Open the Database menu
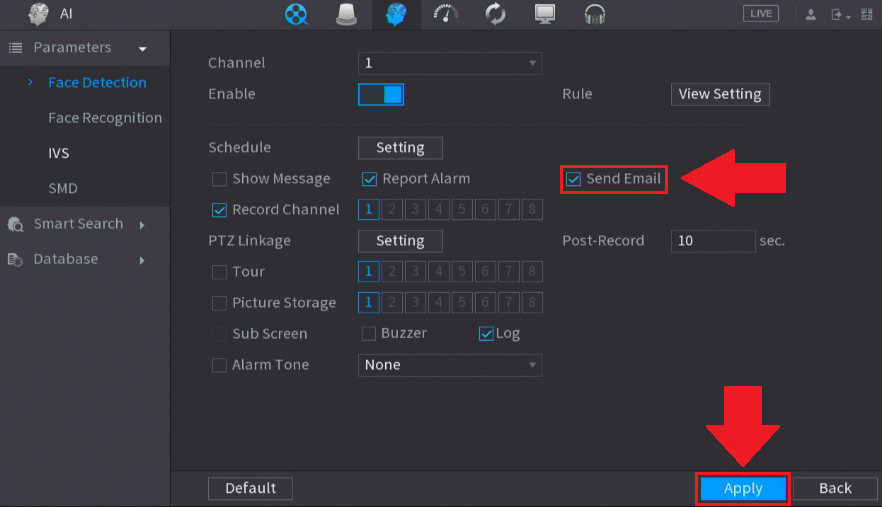Image resolution: width=882 pixels, height=507 pixels. pyautogui.click(x=66, y=259)
